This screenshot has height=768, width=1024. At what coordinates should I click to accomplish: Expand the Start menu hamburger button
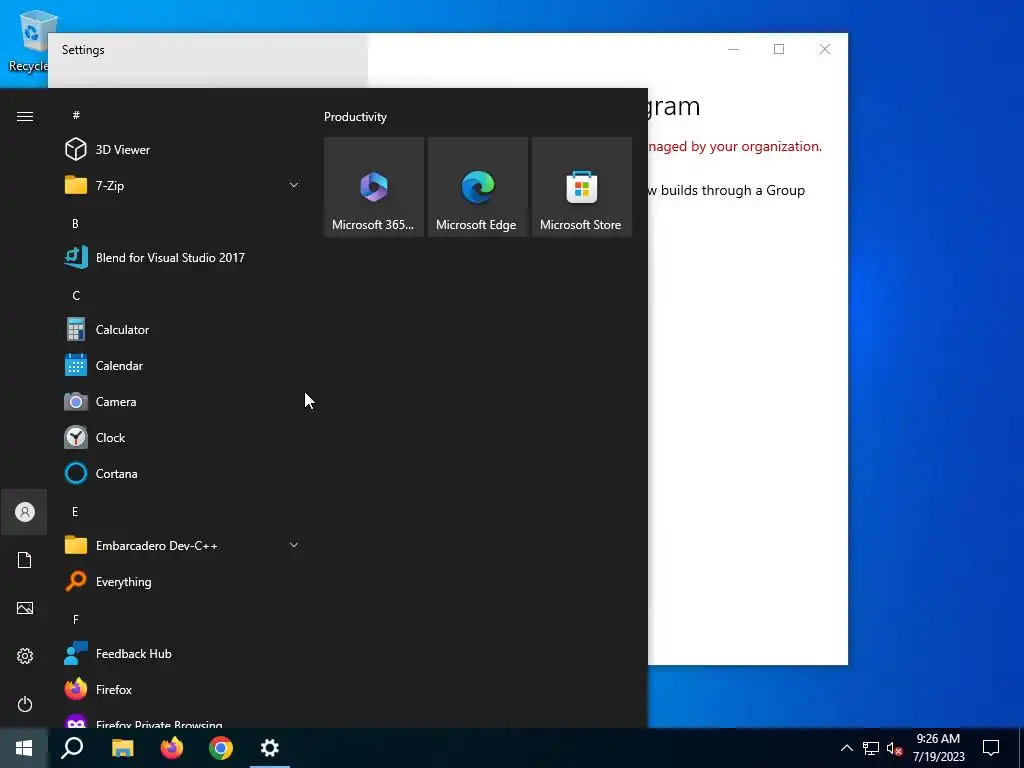(x=25, y=116)
